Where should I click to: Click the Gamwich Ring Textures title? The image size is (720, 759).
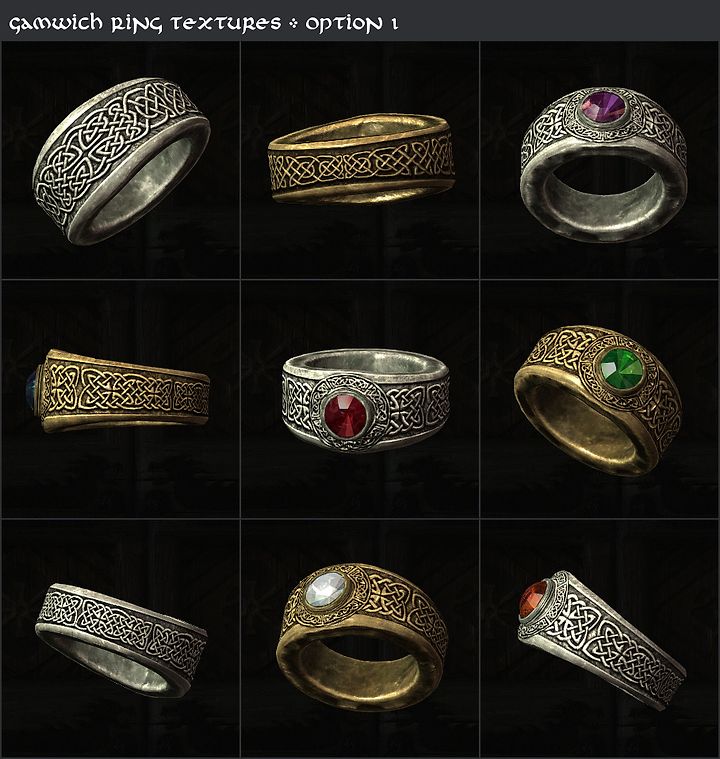145,23
